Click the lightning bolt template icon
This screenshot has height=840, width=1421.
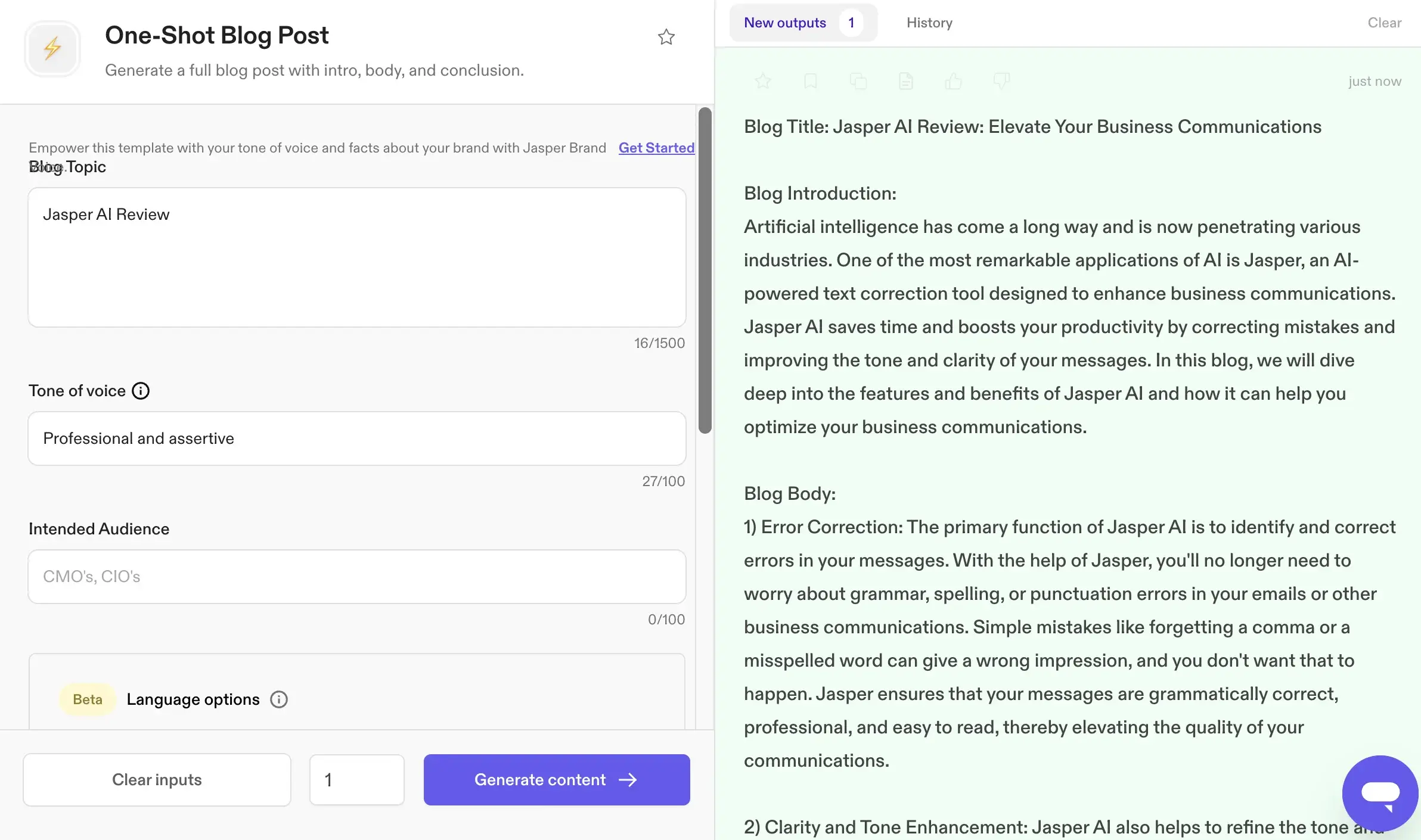point(52,48)
